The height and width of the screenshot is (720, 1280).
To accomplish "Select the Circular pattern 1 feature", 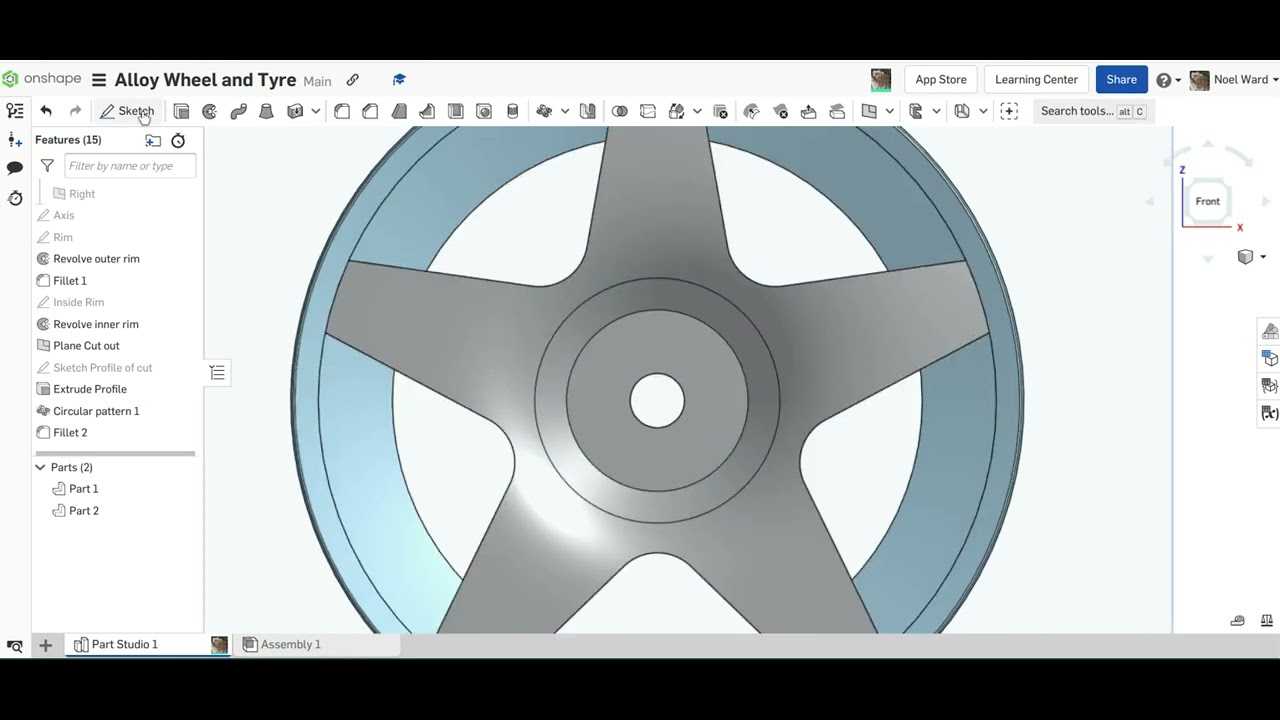I will (96, 411).
